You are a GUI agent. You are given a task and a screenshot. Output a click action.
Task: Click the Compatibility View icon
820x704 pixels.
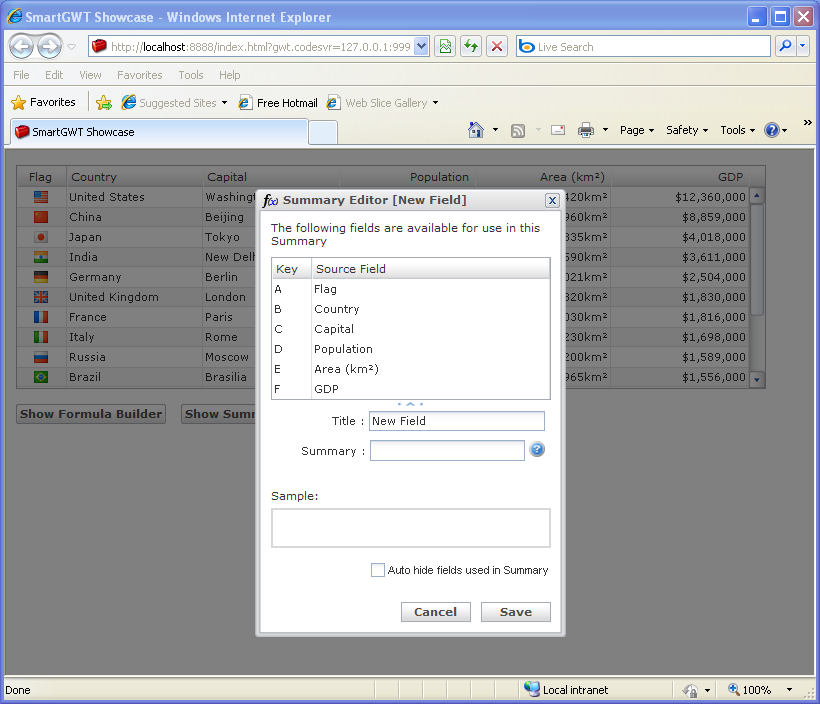pos(445,47)
